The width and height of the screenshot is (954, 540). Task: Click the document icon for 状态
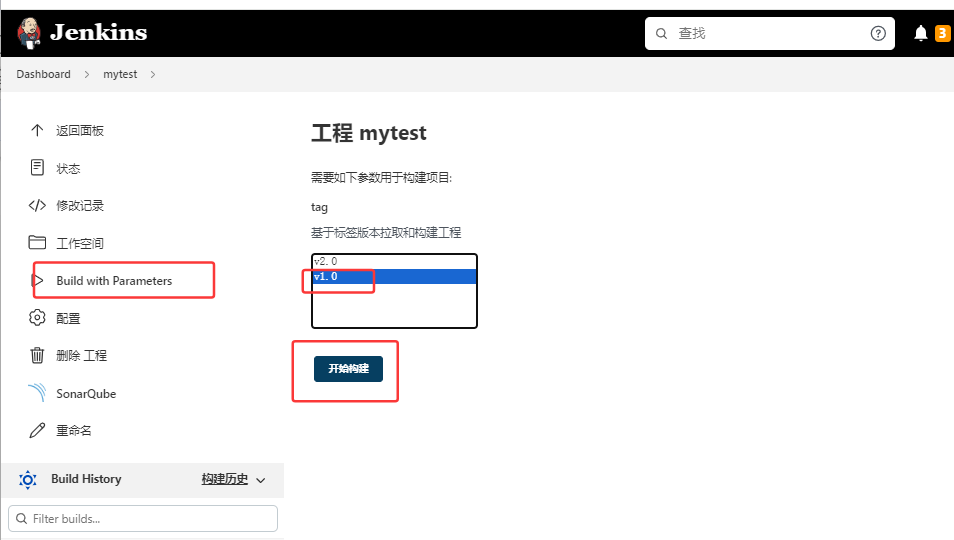pos(37,167)
